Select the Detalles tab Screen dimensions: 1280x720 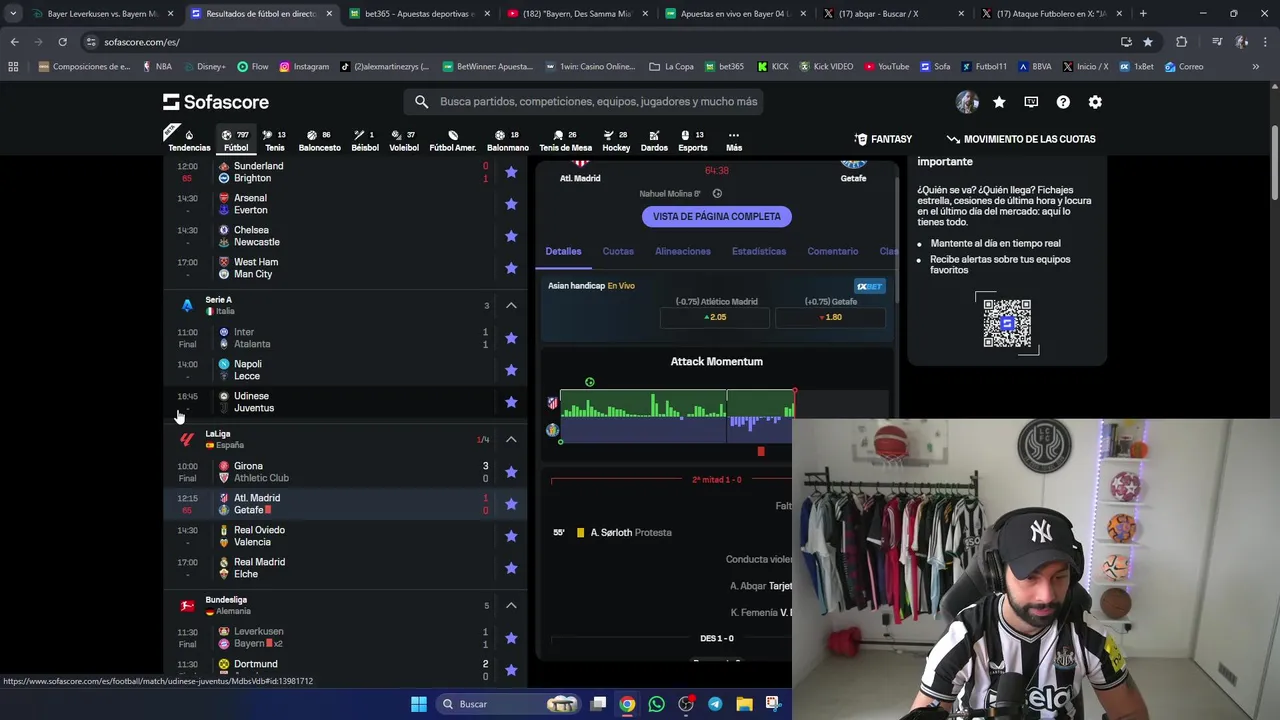(x=563, y=251)
